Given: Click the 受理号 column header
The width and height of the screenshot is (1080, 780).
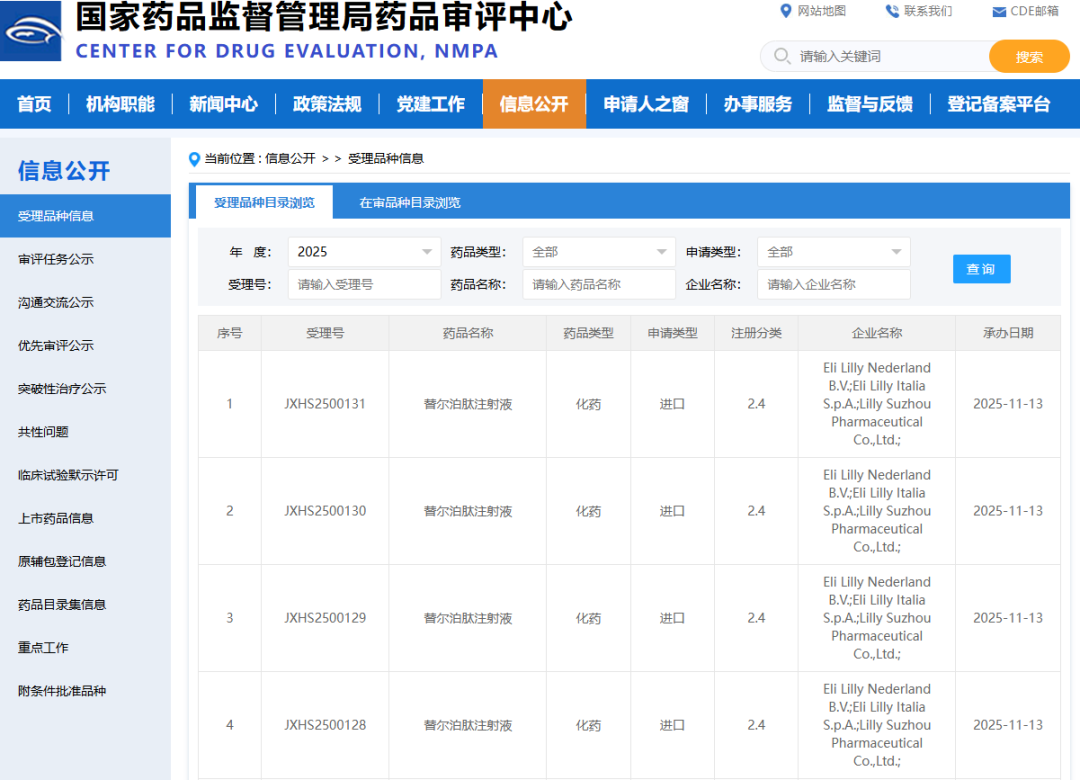Looking at the screenshot, I should click(325, 333).
